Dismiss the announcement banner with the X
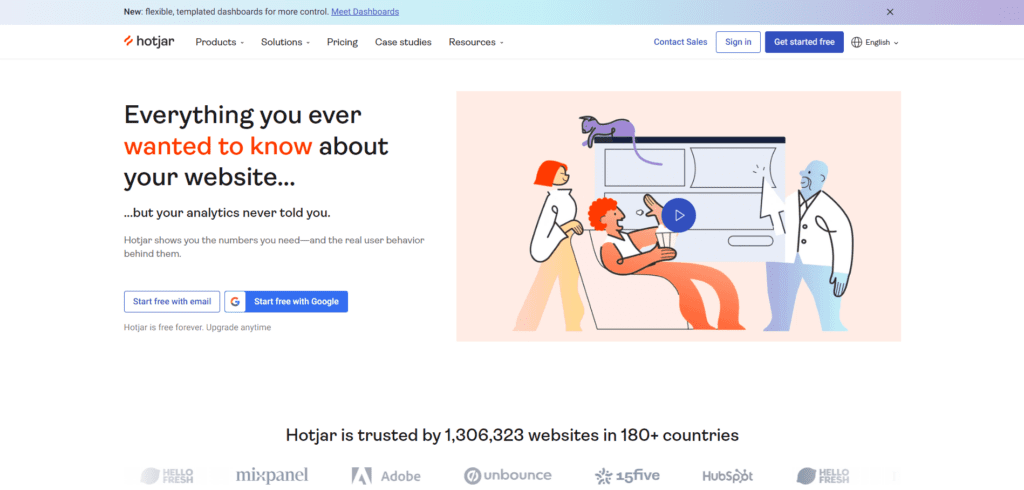This screenshot has width=1024, height=490. [889, 12]
